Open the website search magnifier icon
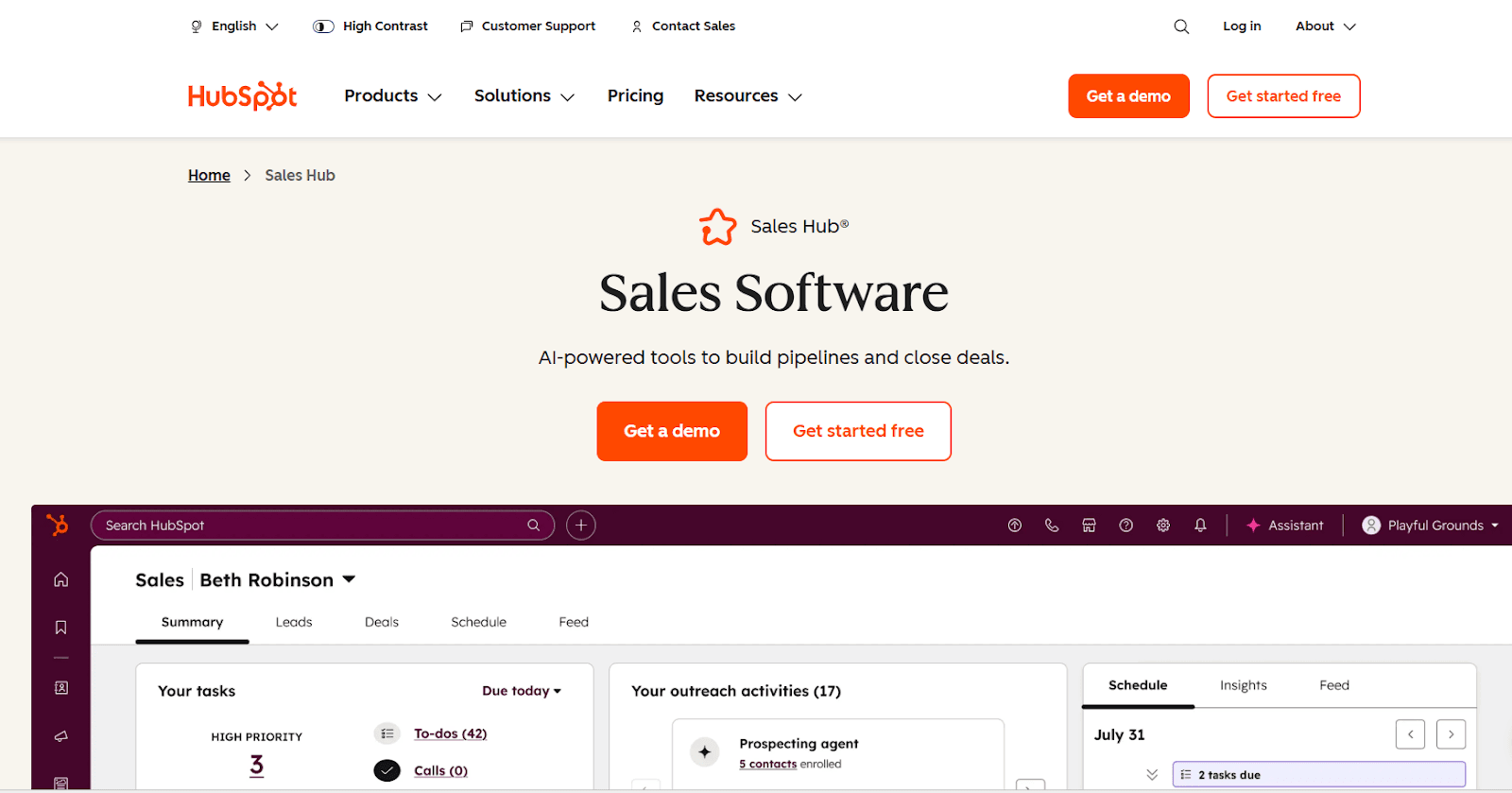 tap(1181, 26)
